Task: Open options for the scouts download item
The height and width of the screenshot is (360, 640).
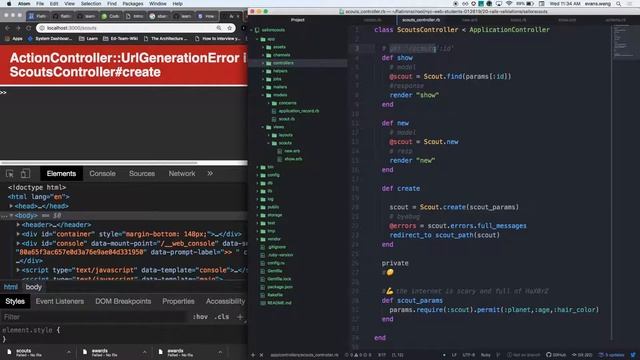Action: coord(68,352)
